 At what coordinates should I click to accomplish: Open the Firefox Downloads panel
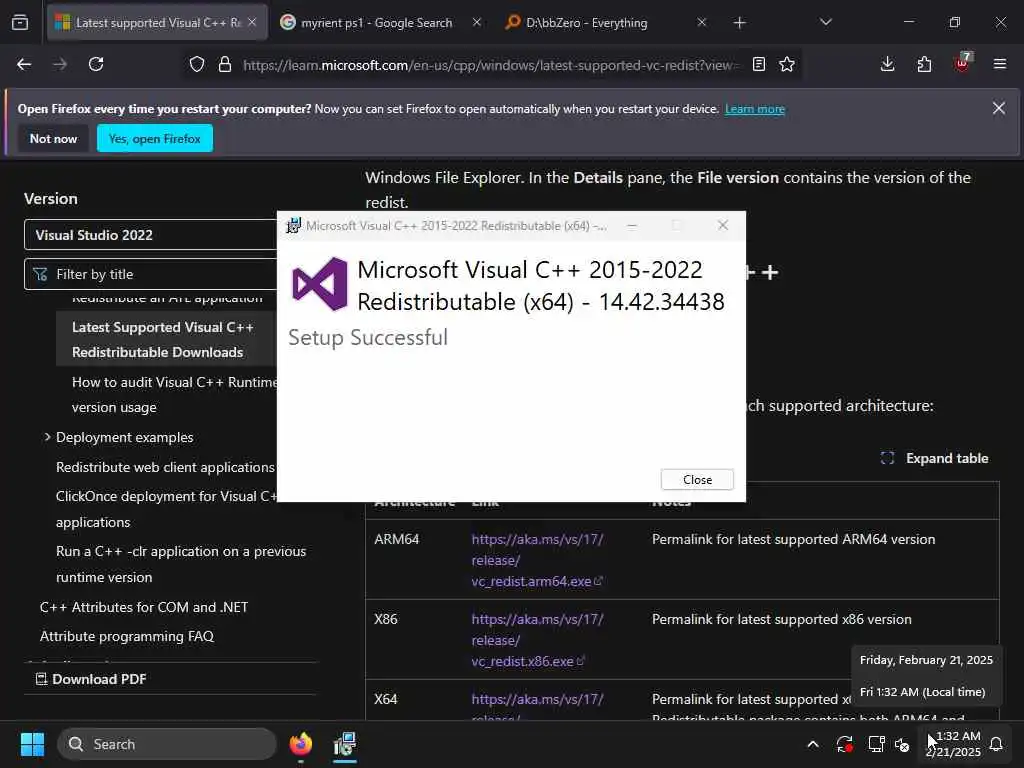tap(888, 64)
